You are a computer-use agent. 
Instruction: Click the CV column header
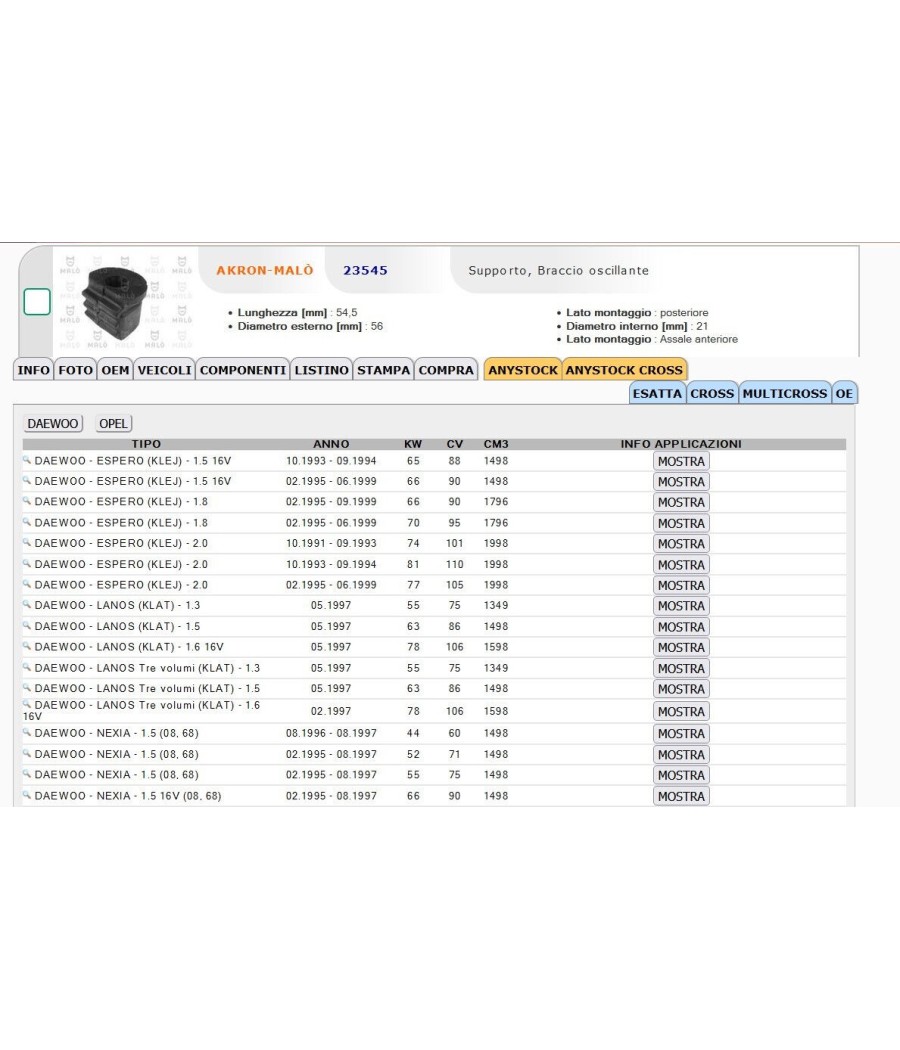click(x=455, y=443)
